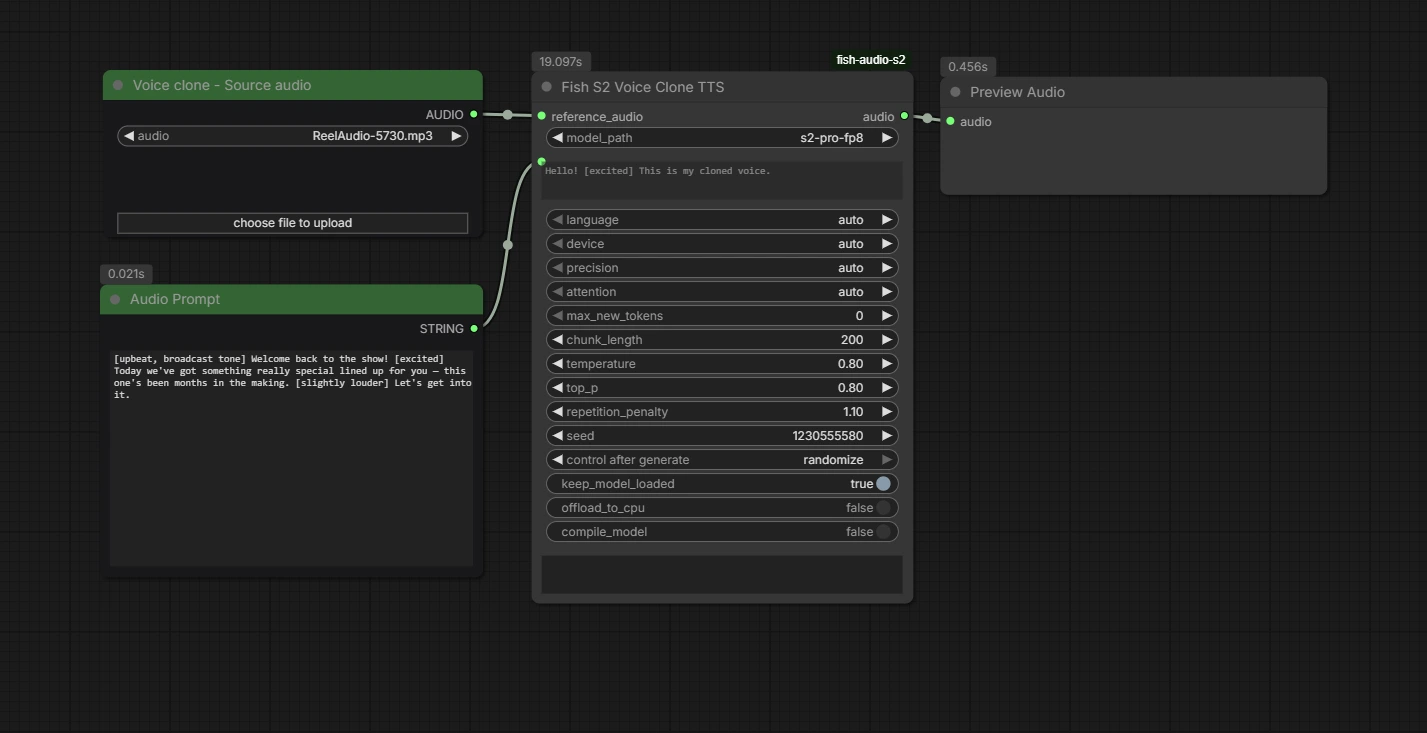
Task: Toggle keep_model_loaded switch off
Action: [882, 484]
